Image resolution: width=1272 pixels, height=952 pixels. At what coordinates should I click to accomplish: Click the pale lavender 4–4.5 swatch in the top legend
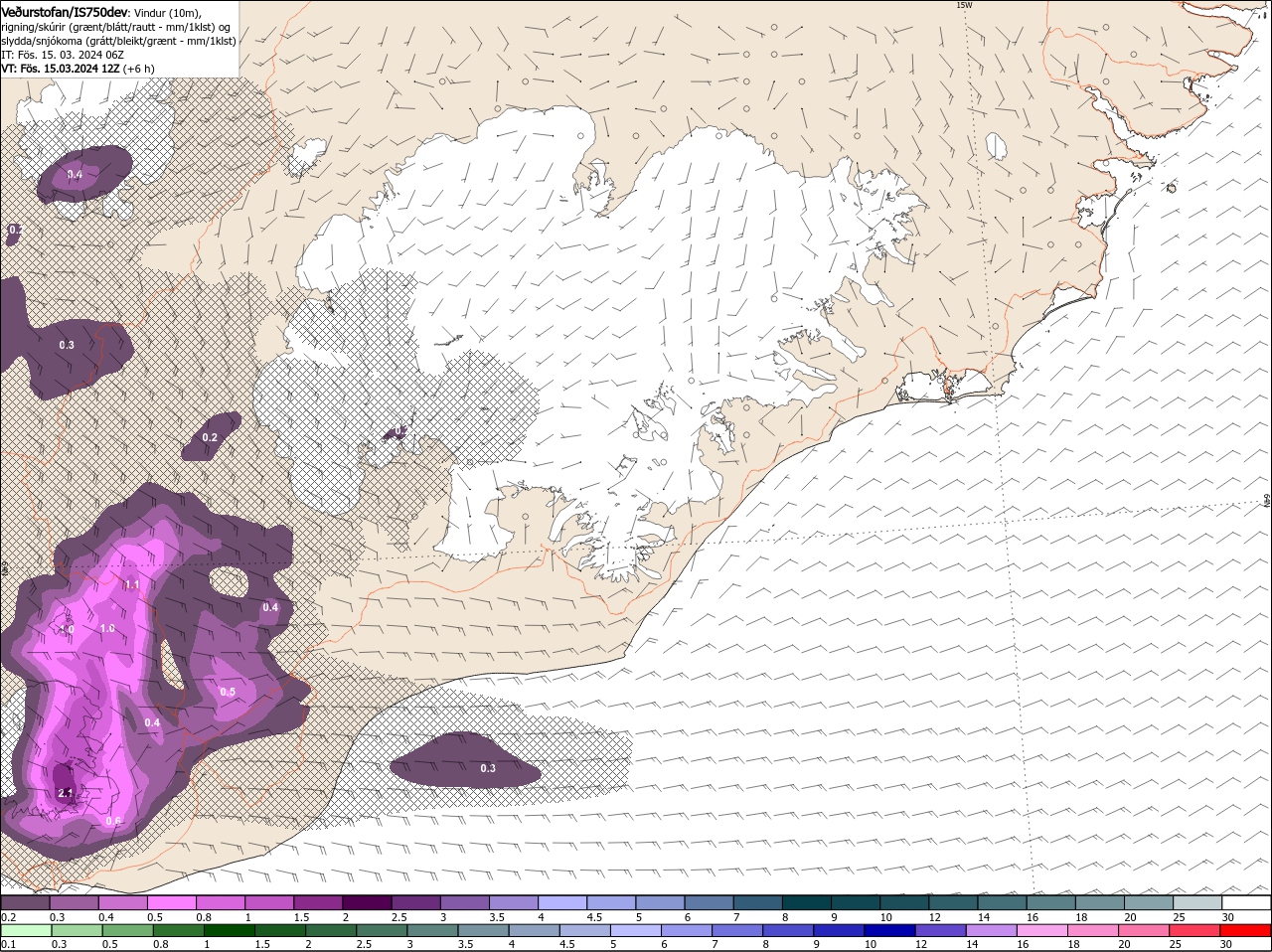tap(562, 902)
